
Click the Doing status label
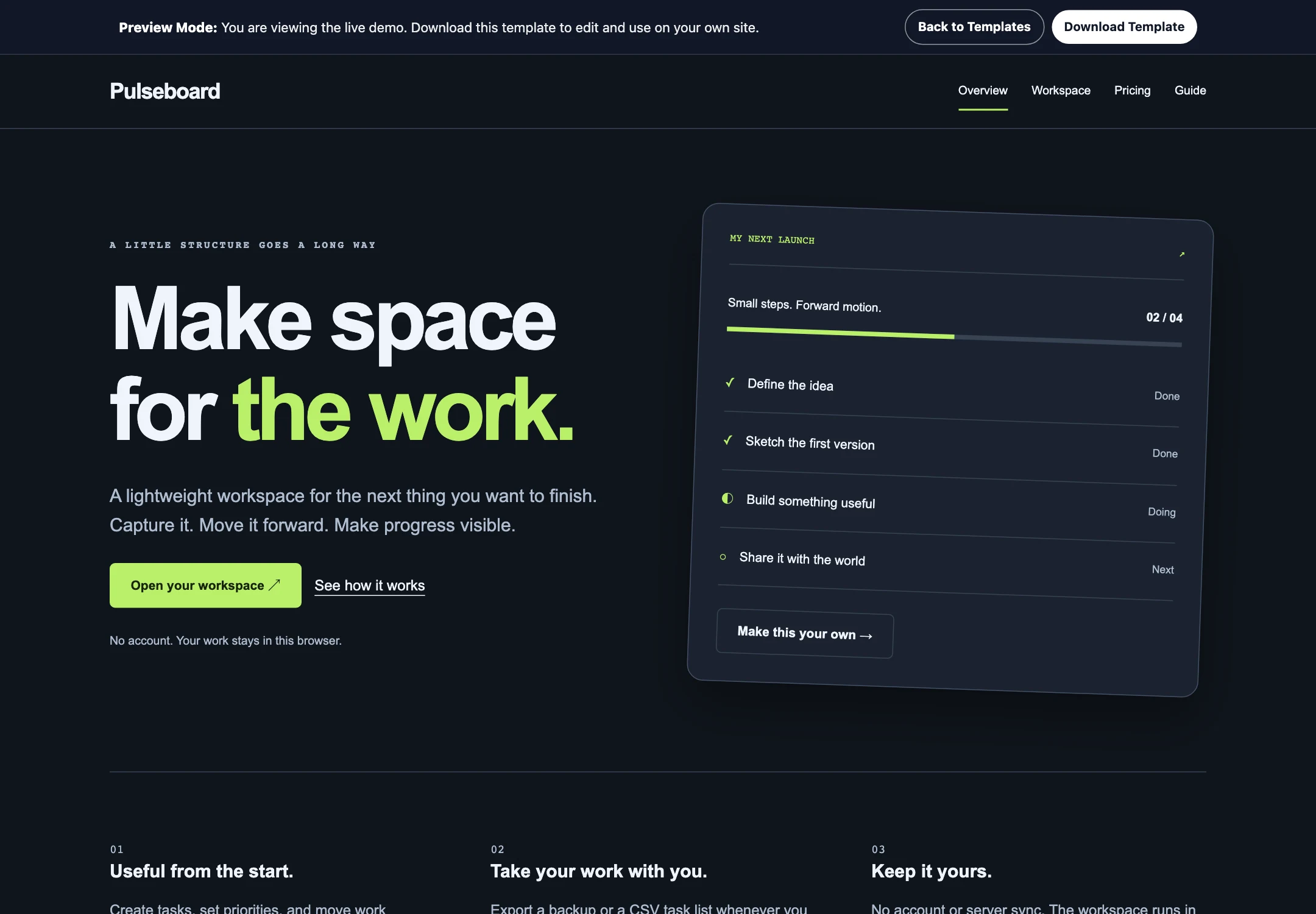1162,512
